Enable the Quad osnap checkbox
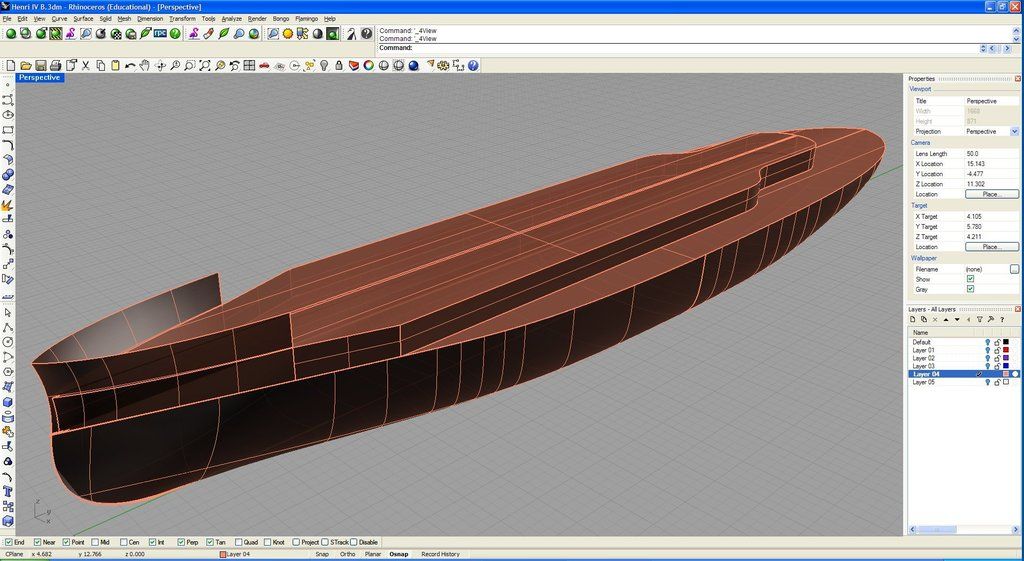 tap(238, 542)
